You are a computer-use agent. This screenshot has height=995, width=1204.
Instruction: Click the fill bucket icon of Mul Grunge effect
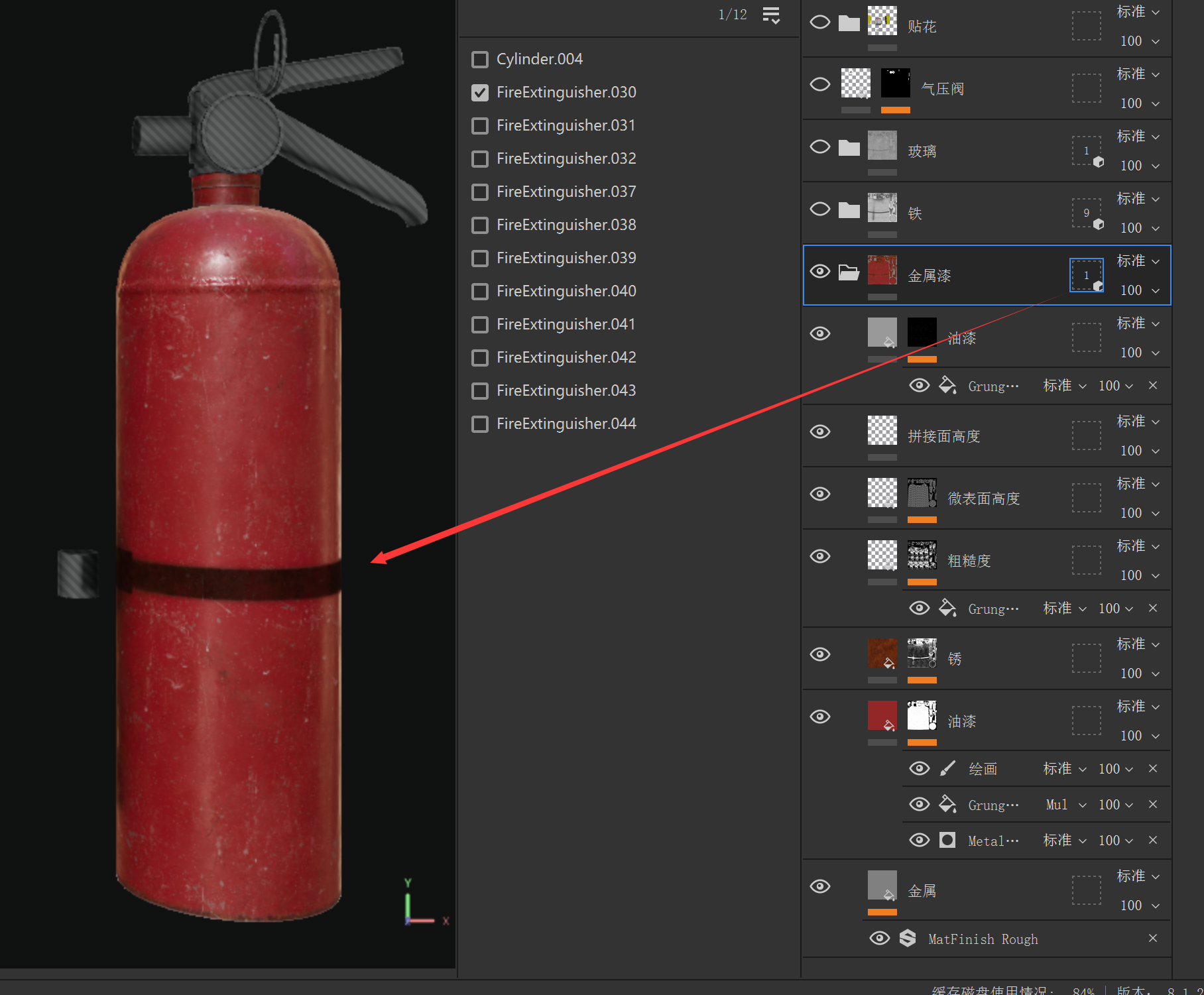pos(948,804)
